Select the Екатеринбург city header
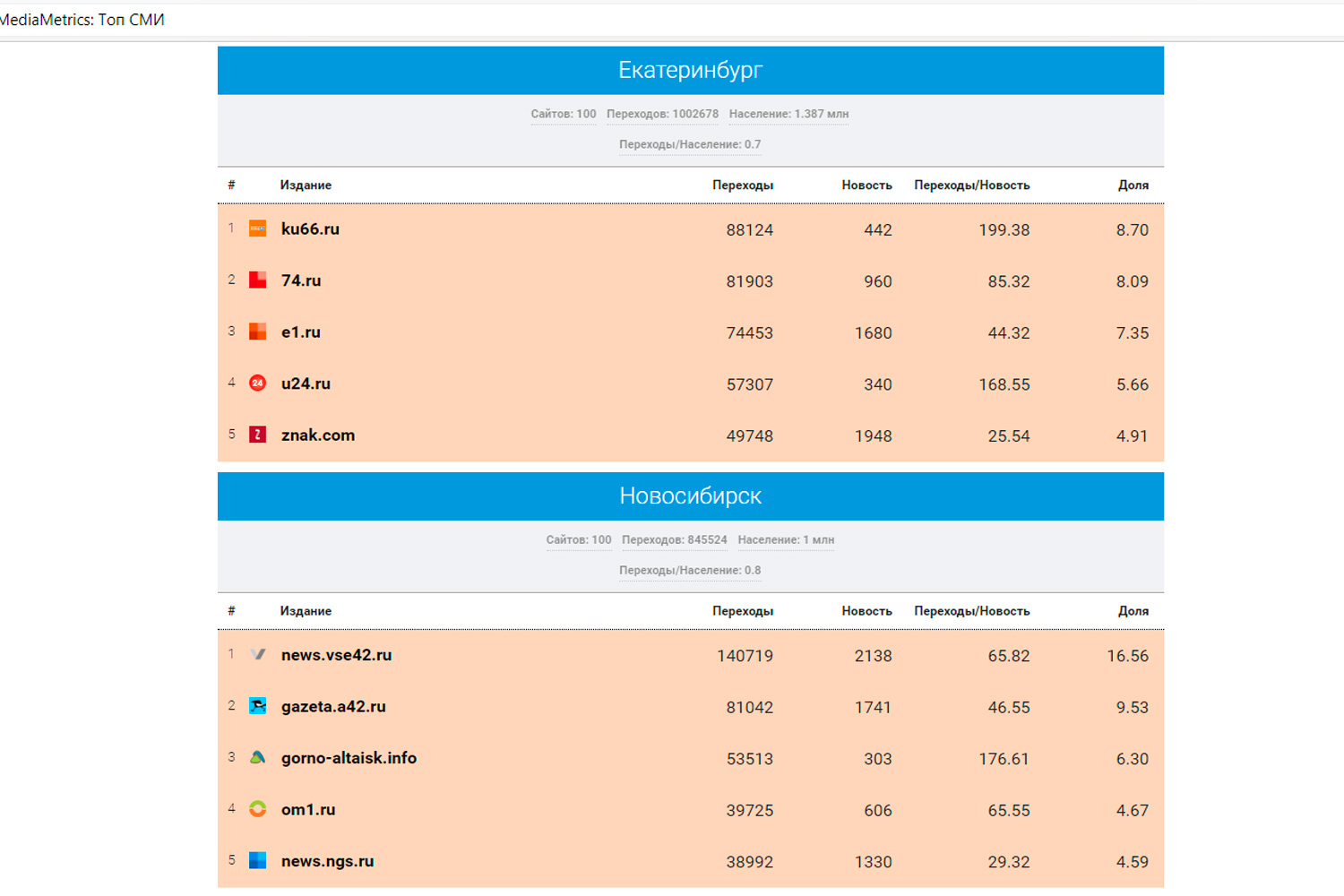 tap(690, 71)
